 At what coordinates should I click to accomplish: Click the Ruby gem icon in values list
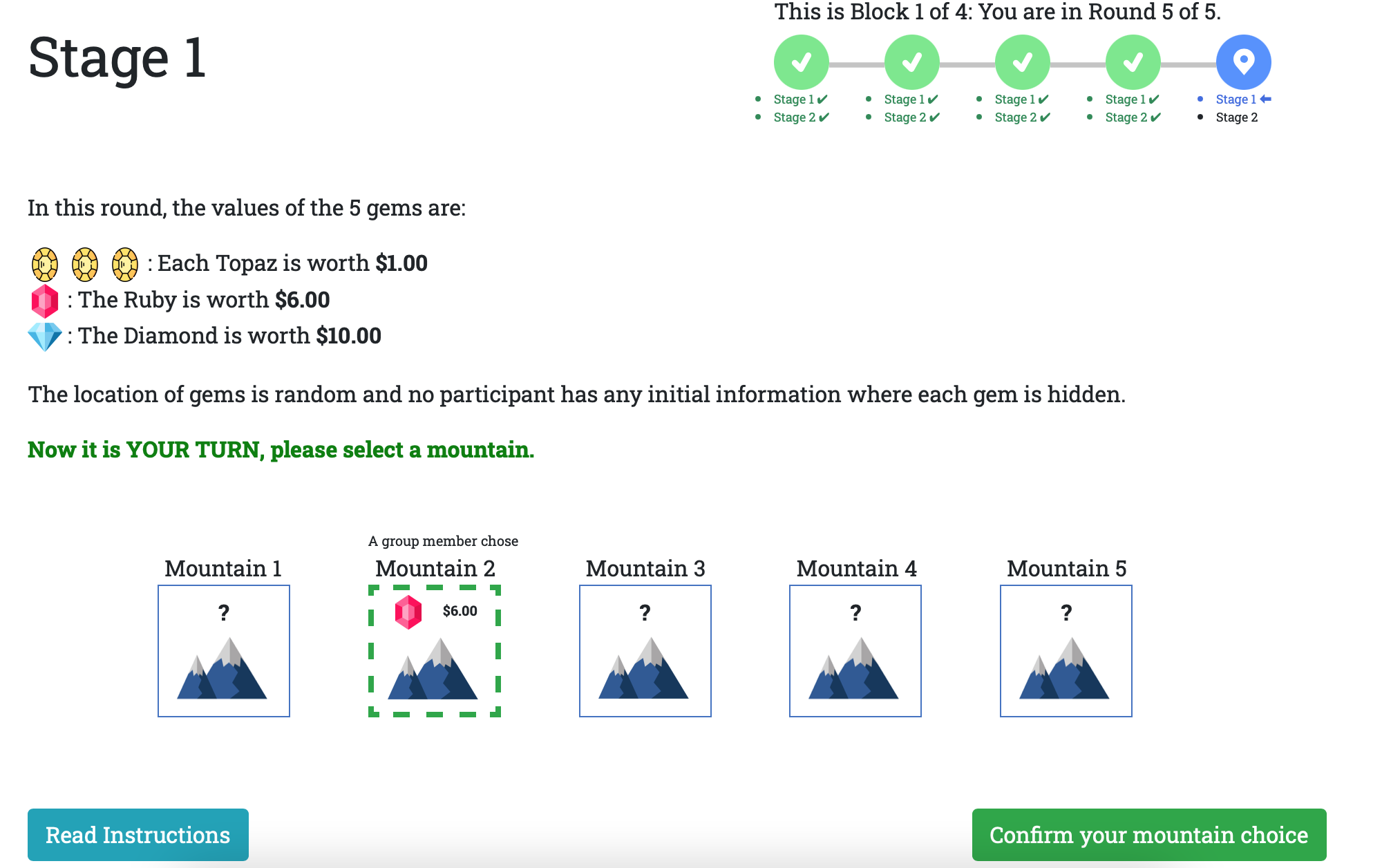pyautogui.click(x=43, y=299)
